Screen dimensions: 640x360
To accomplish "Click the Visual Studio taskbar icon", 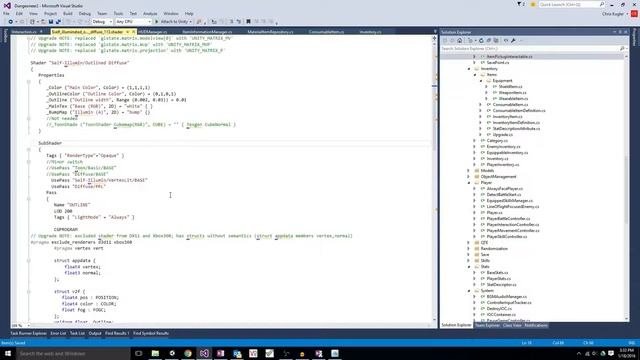I will point(204,353).
